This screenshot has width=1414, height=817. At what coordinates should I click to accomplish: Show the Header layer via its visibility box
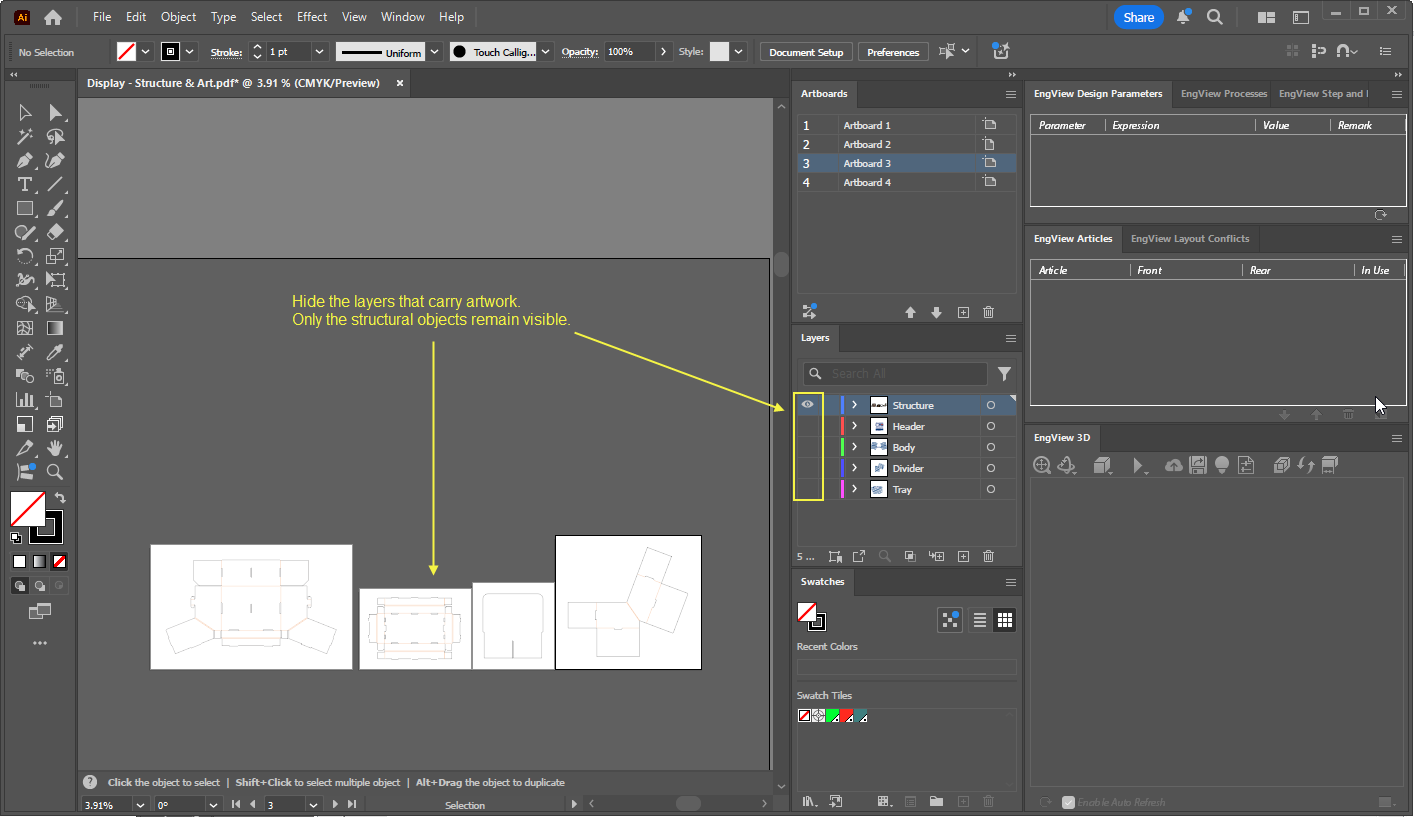click(807, 426)
